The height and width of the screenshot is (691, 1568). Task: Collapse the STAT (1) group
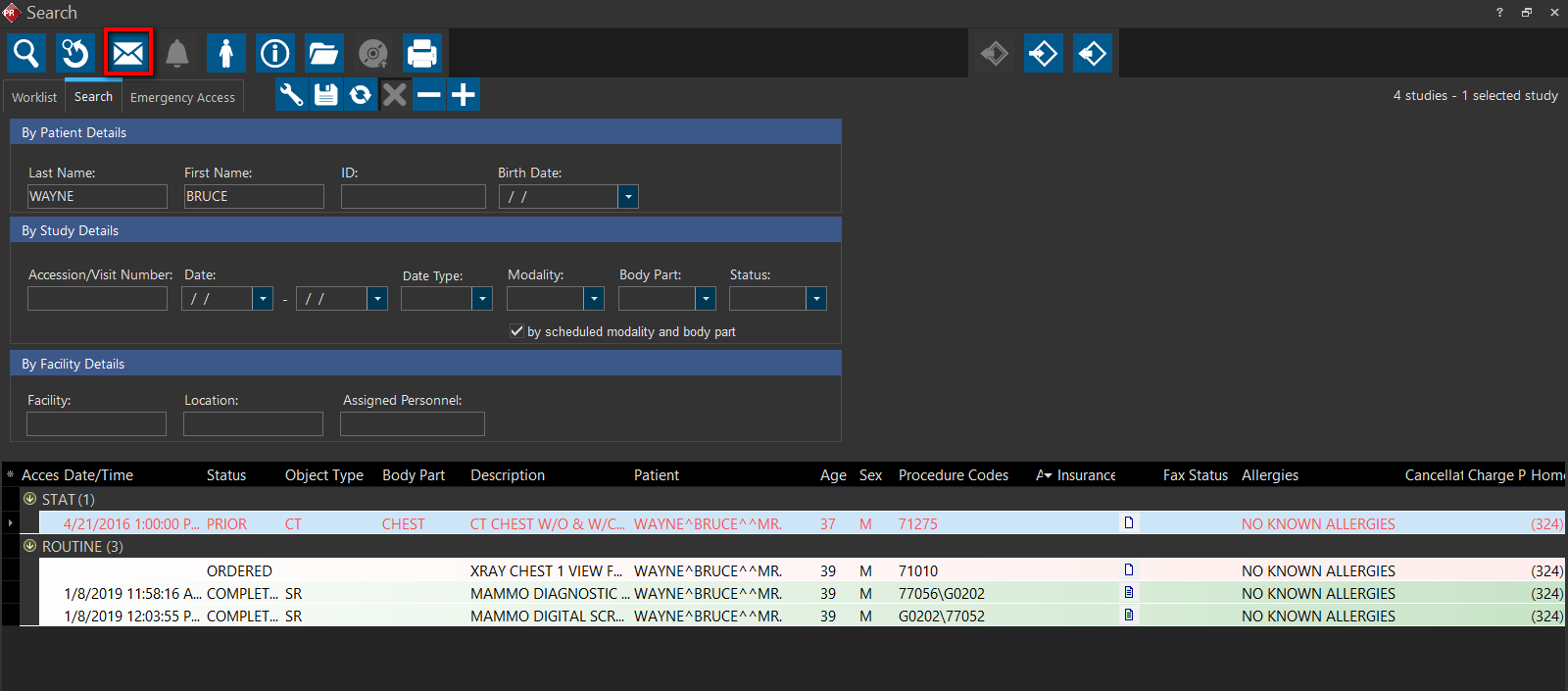[30, 499]
